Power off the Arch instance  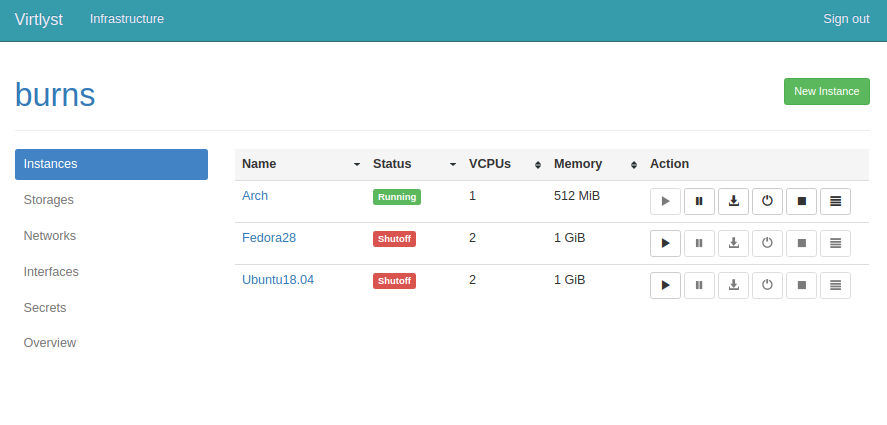click(767, 201)
